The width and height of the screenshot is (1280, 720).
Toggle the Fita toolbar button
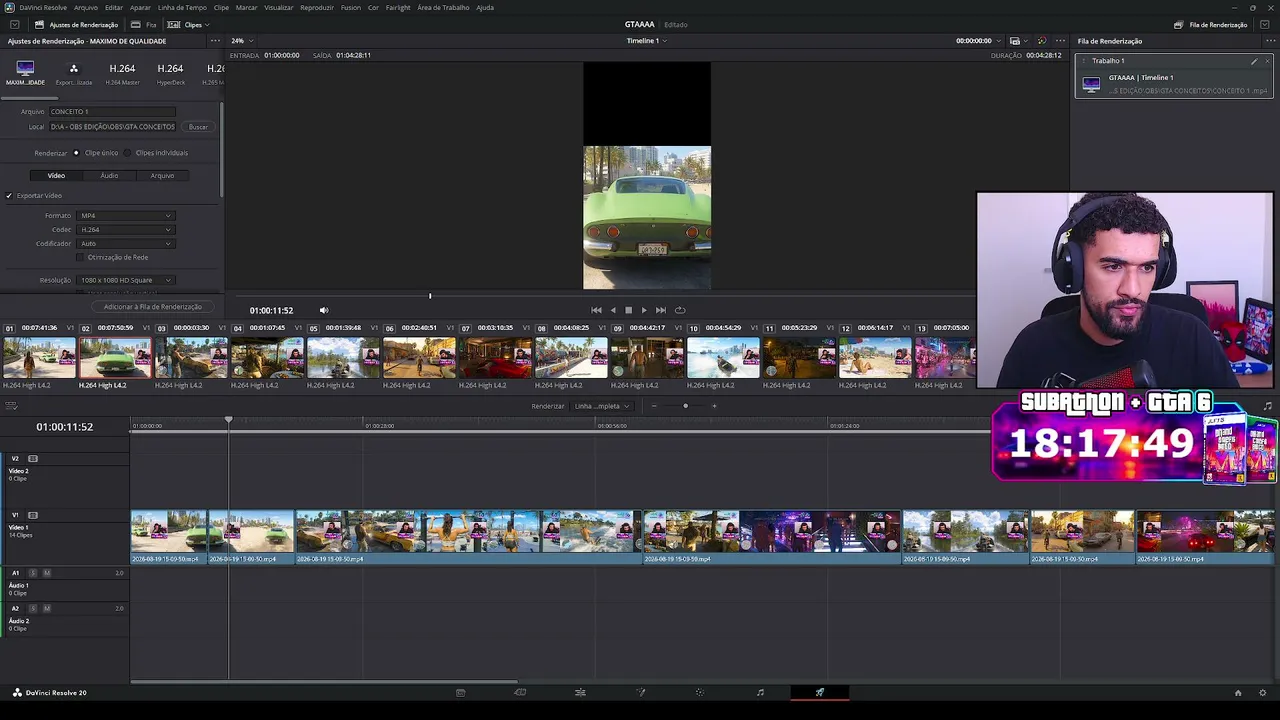coord(144,24)
